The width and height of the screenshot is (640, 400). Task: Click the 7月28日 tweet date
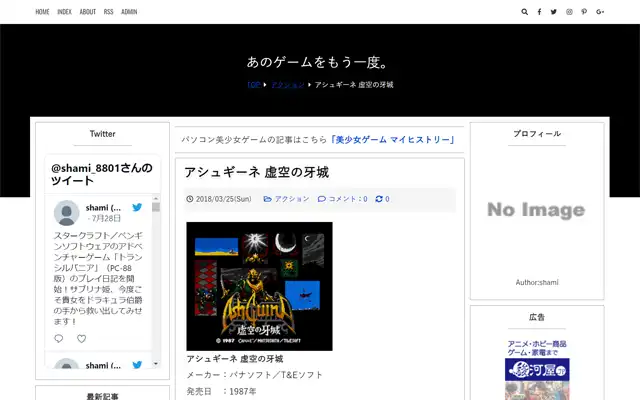coord(106,218)
